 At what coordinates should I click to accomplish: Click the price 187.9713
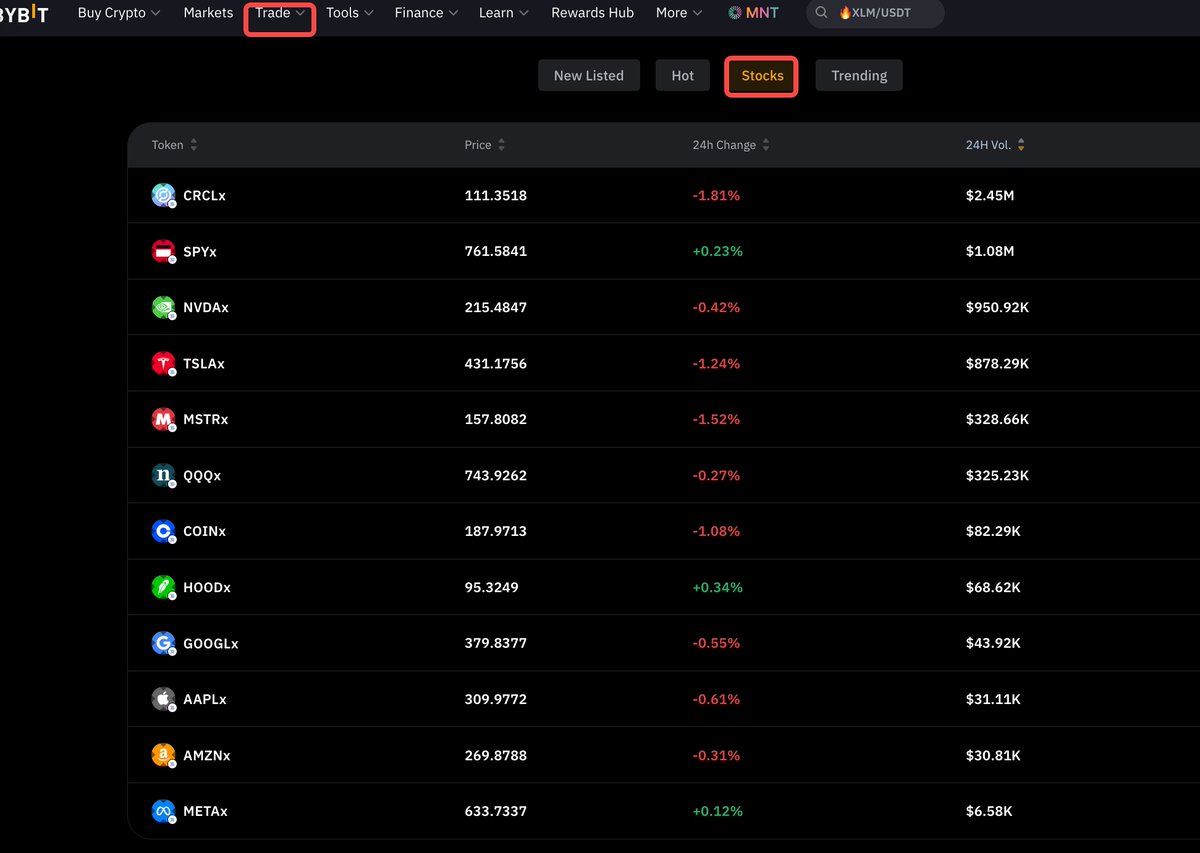click(x=496, y=532)
